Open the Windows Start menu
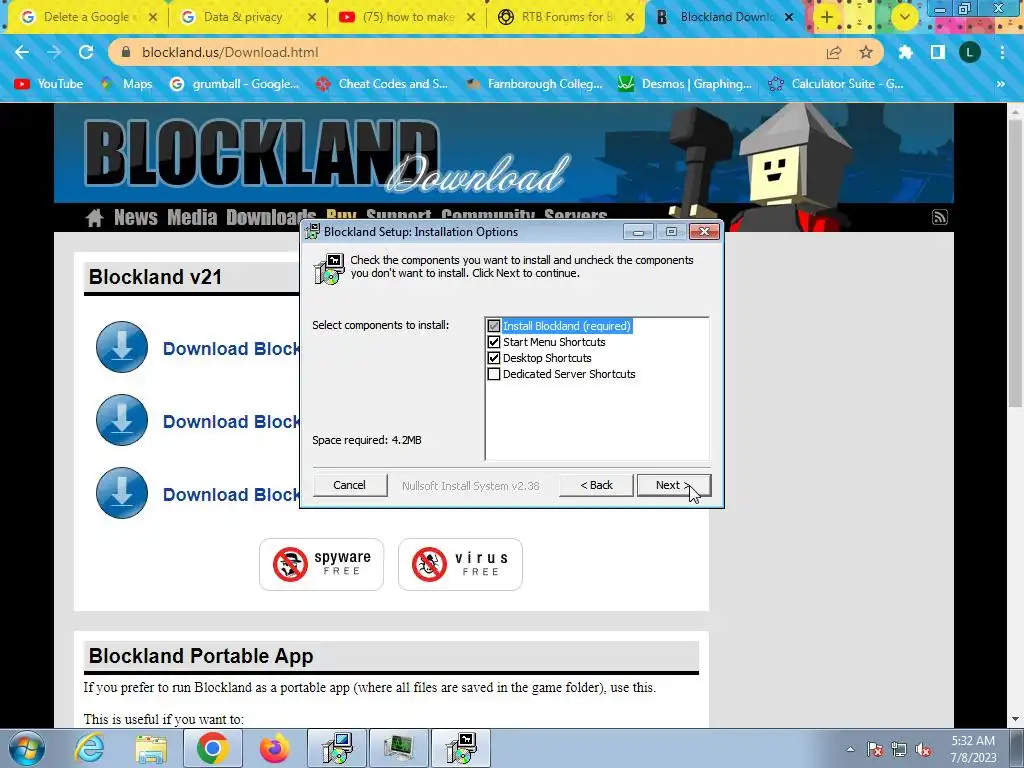This screenshot has width=1024, height=768. point(27,748)
